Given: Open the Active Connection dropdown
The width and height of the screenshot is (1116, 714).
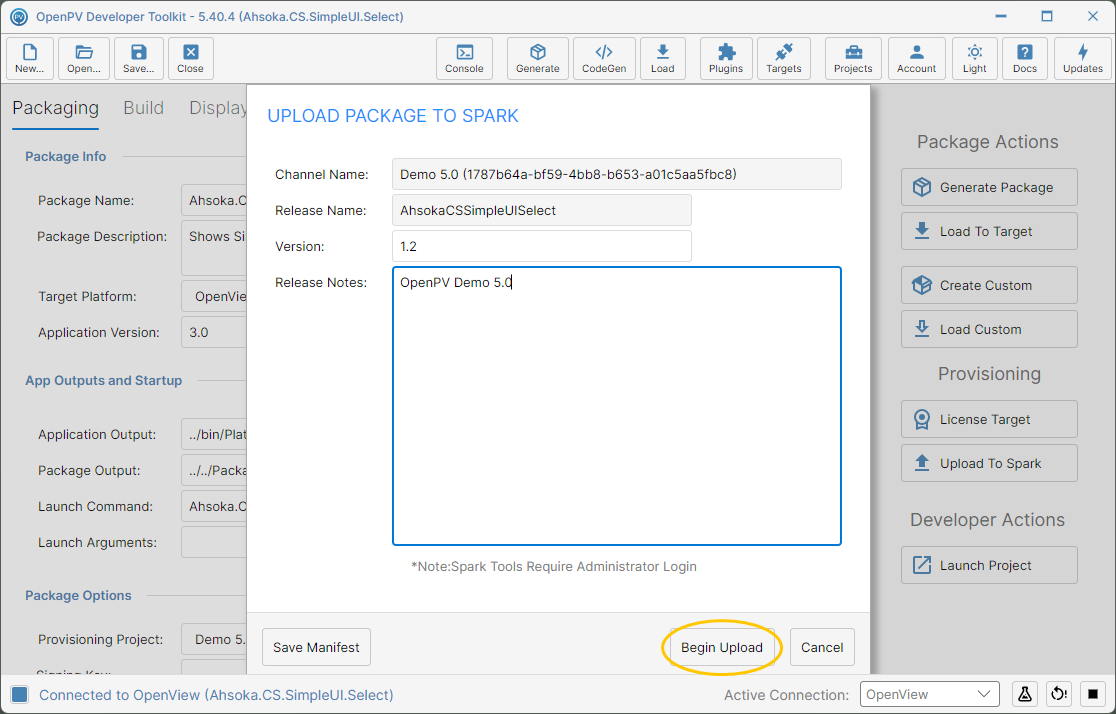Looking at the screenshot, I should click(x=930, y=694).
